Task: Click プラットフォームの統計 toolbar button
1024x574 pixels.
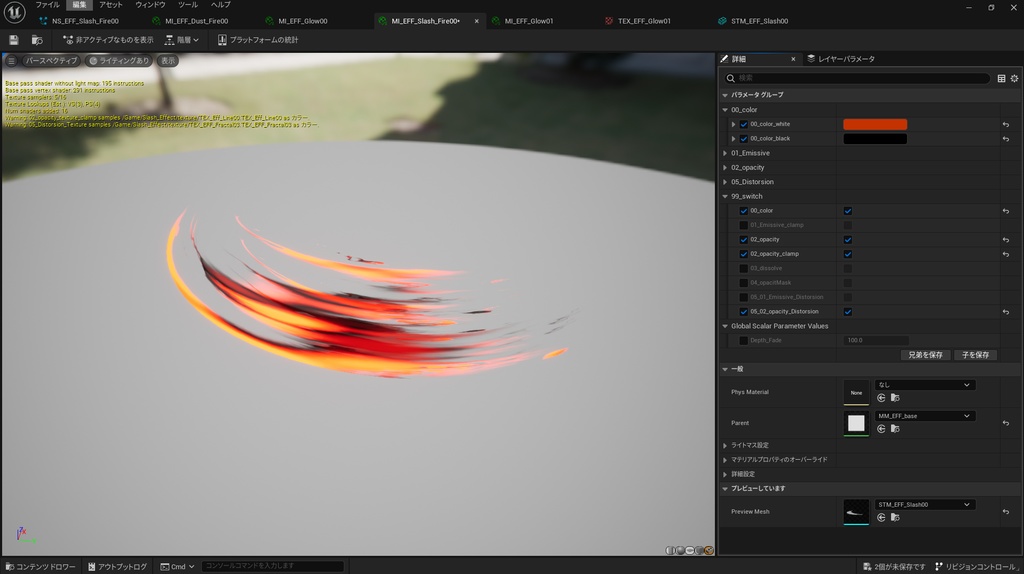Action: coord(258,40)
